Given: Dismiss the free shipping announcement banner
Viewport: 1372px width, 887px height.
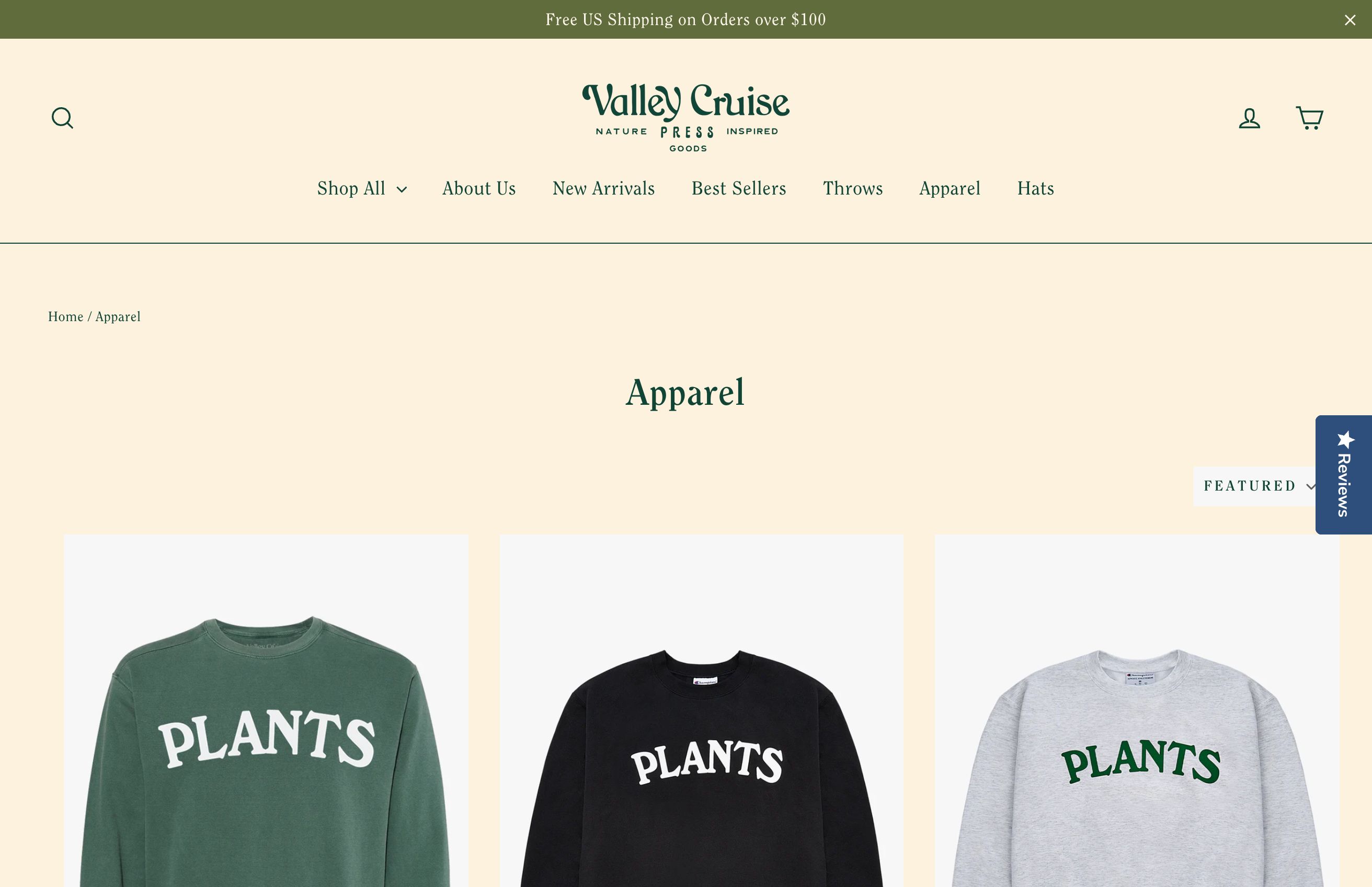Looking at the screenshot, I should click(1350, 20).
